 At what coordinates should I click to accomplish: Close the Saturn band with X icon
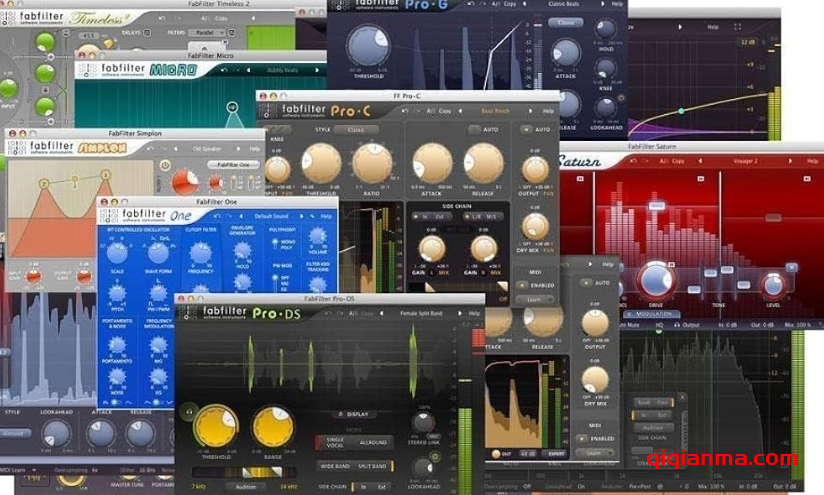[x=792, y=267]
